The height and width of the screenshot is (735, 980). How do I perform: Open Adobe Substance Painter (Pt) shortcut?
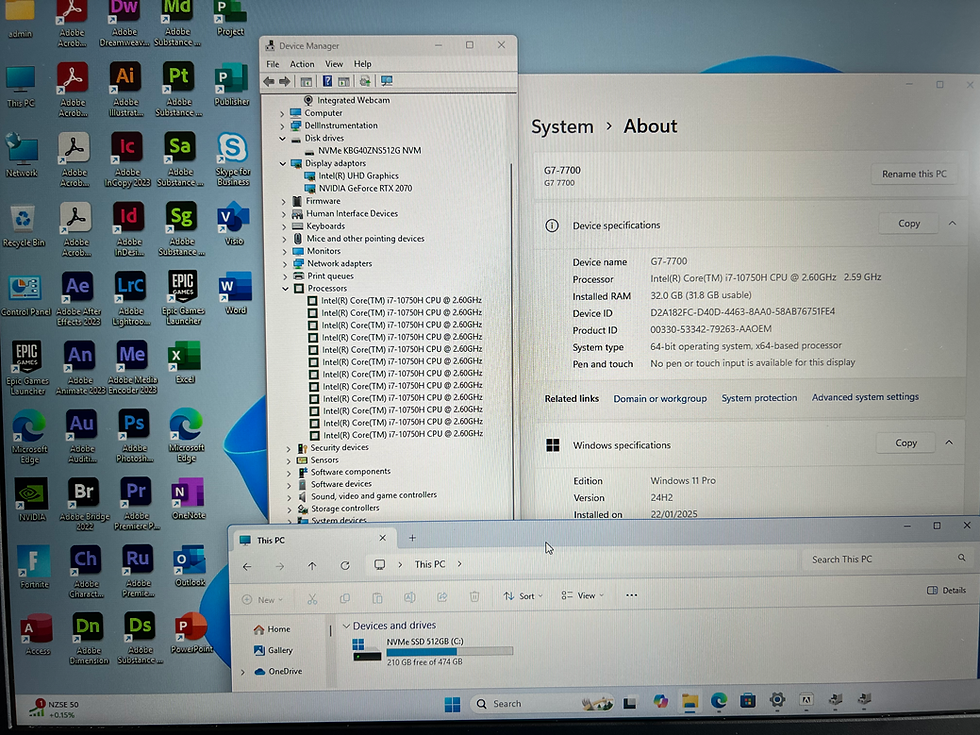(179, 89)
